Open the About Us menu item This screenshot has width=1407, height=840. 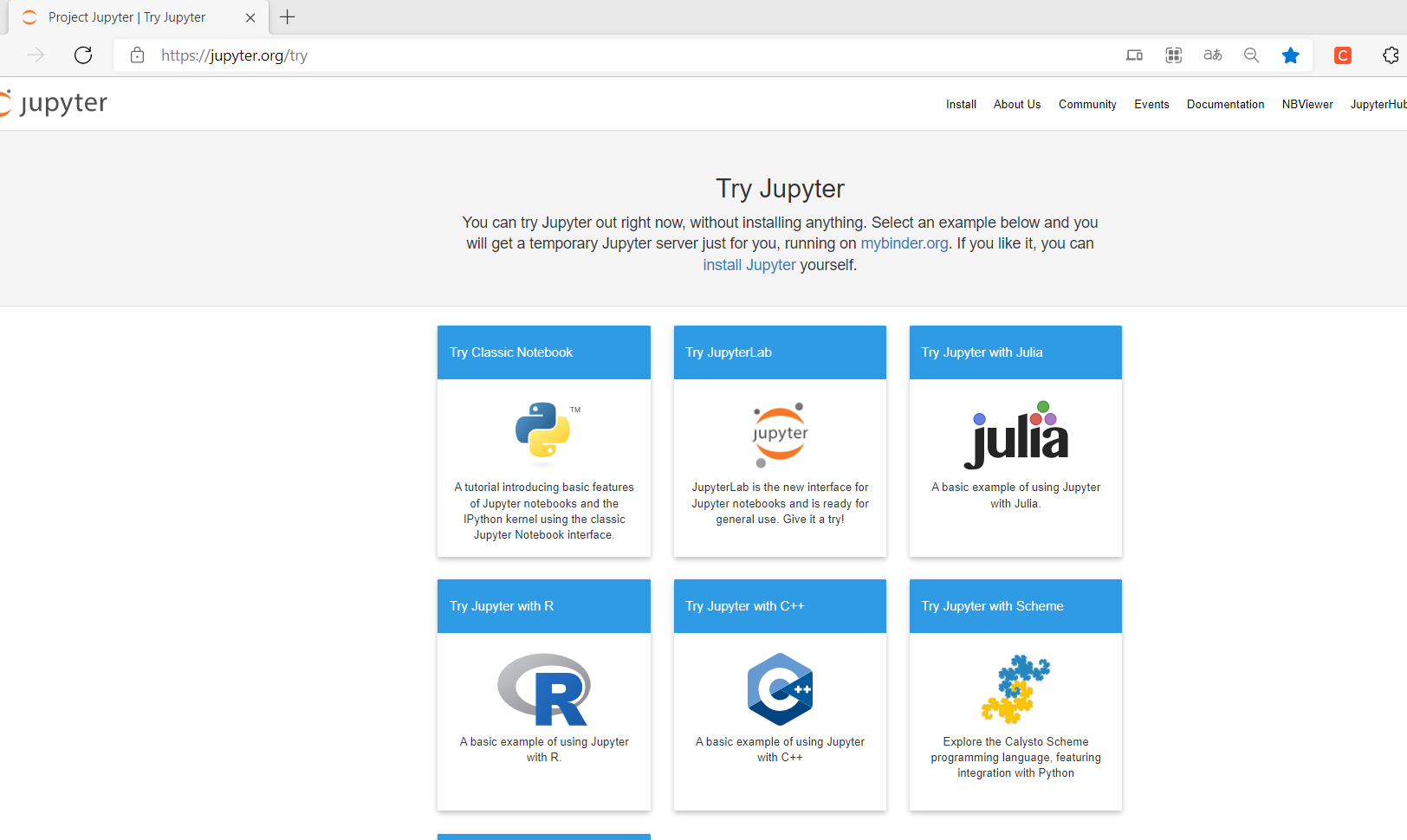click(1017, 104)
